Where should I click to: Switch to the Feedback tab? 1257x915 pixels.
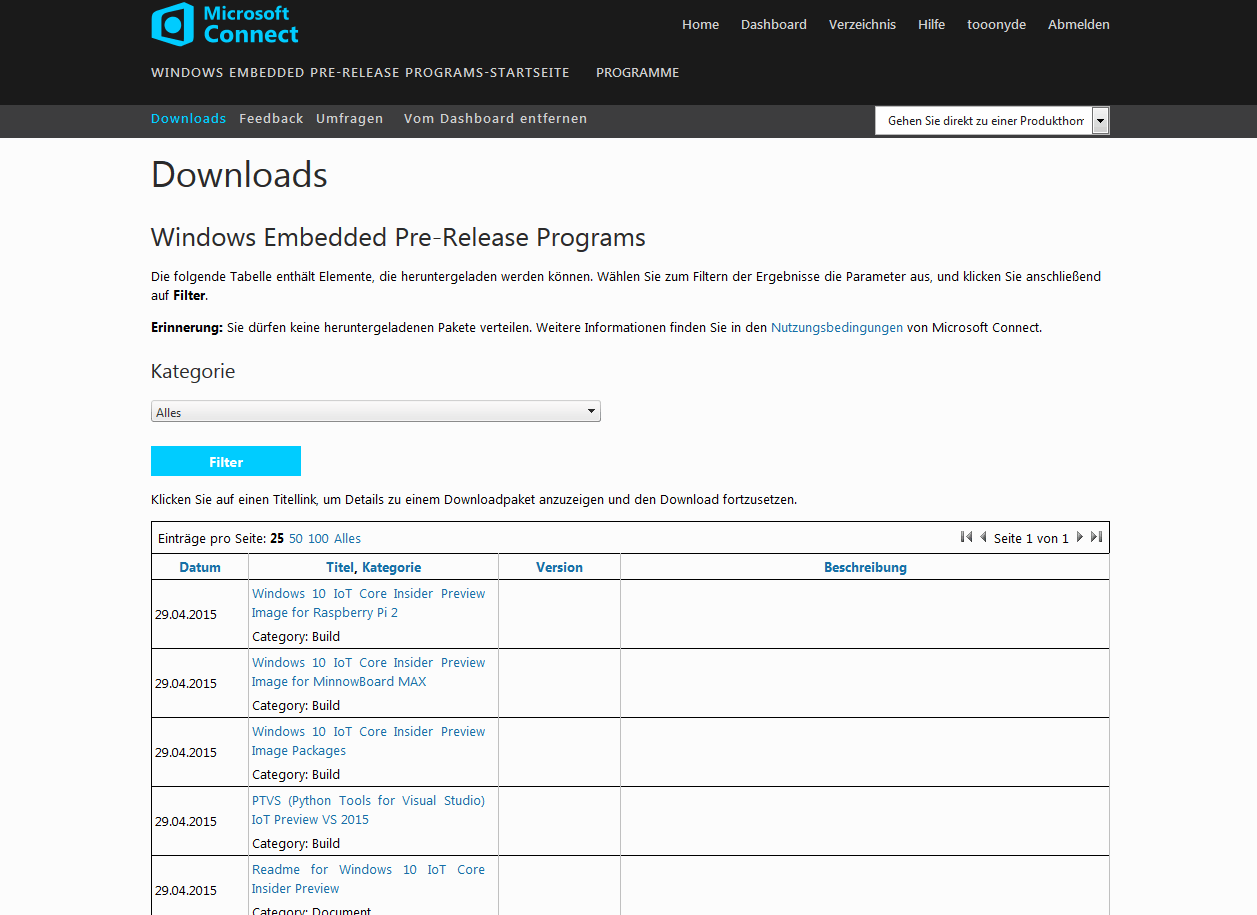tap(271, 118)
